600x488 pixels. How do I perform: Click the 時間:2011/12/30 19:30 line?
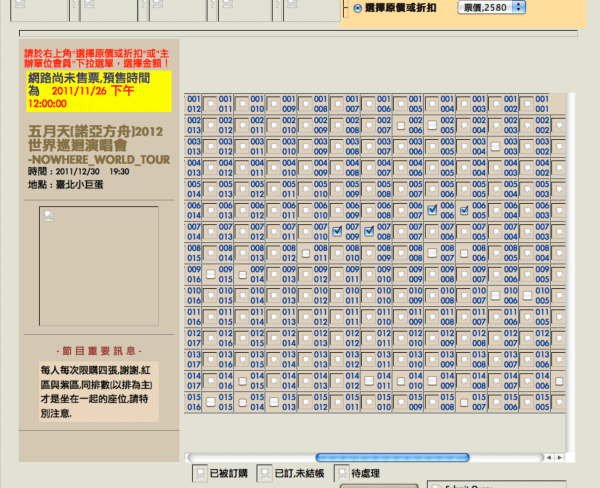pyautogui.click(x=78, y=171)
